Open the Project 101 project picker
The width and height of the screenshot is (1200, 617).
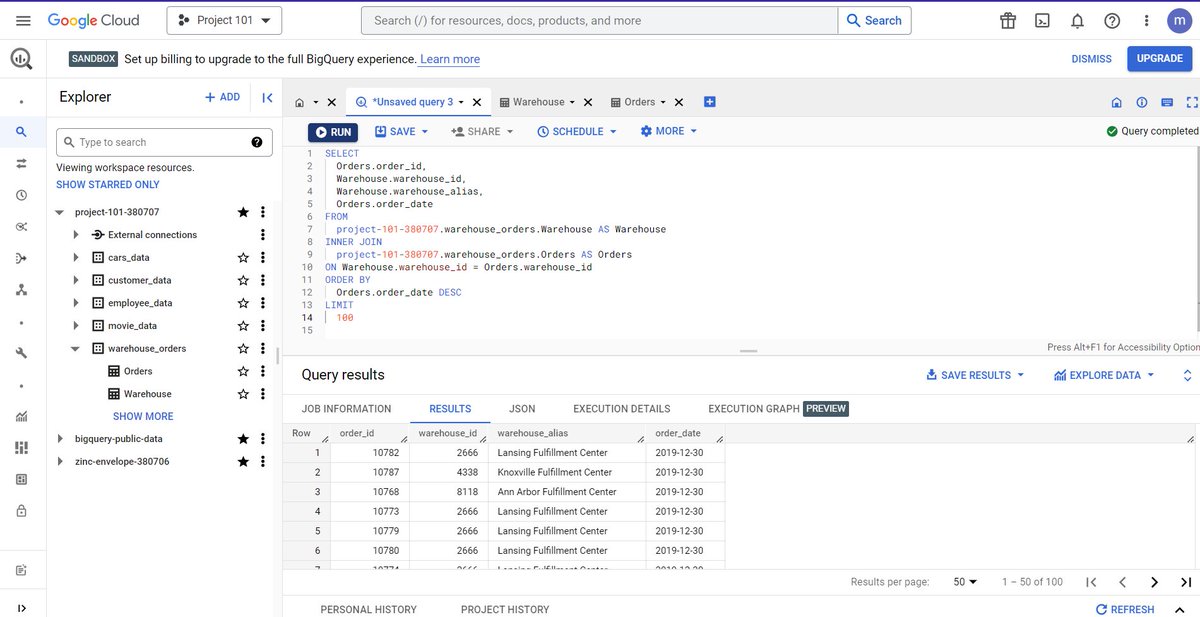[x=225, y=20]
